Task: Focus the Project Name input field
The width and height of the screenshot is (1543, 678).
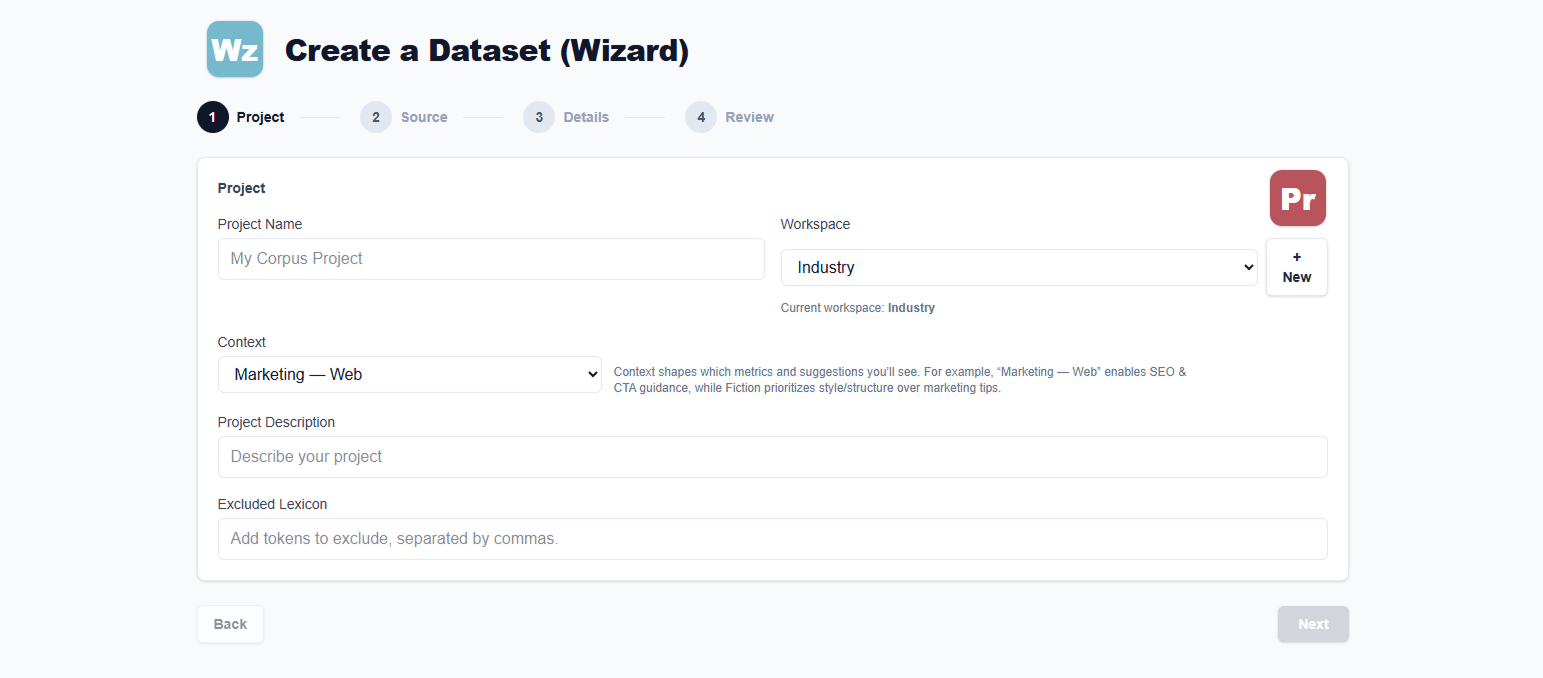Action: [491, 259]
